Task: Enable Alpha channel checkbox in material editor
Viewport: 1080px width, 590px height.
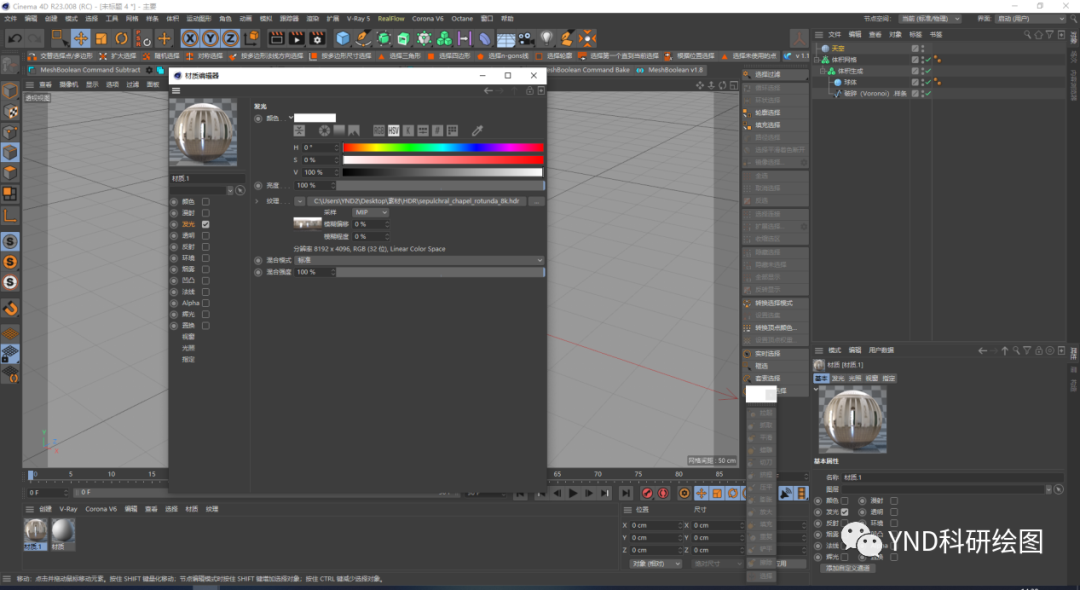Action: pyautogui.click(x=205, y=303)
